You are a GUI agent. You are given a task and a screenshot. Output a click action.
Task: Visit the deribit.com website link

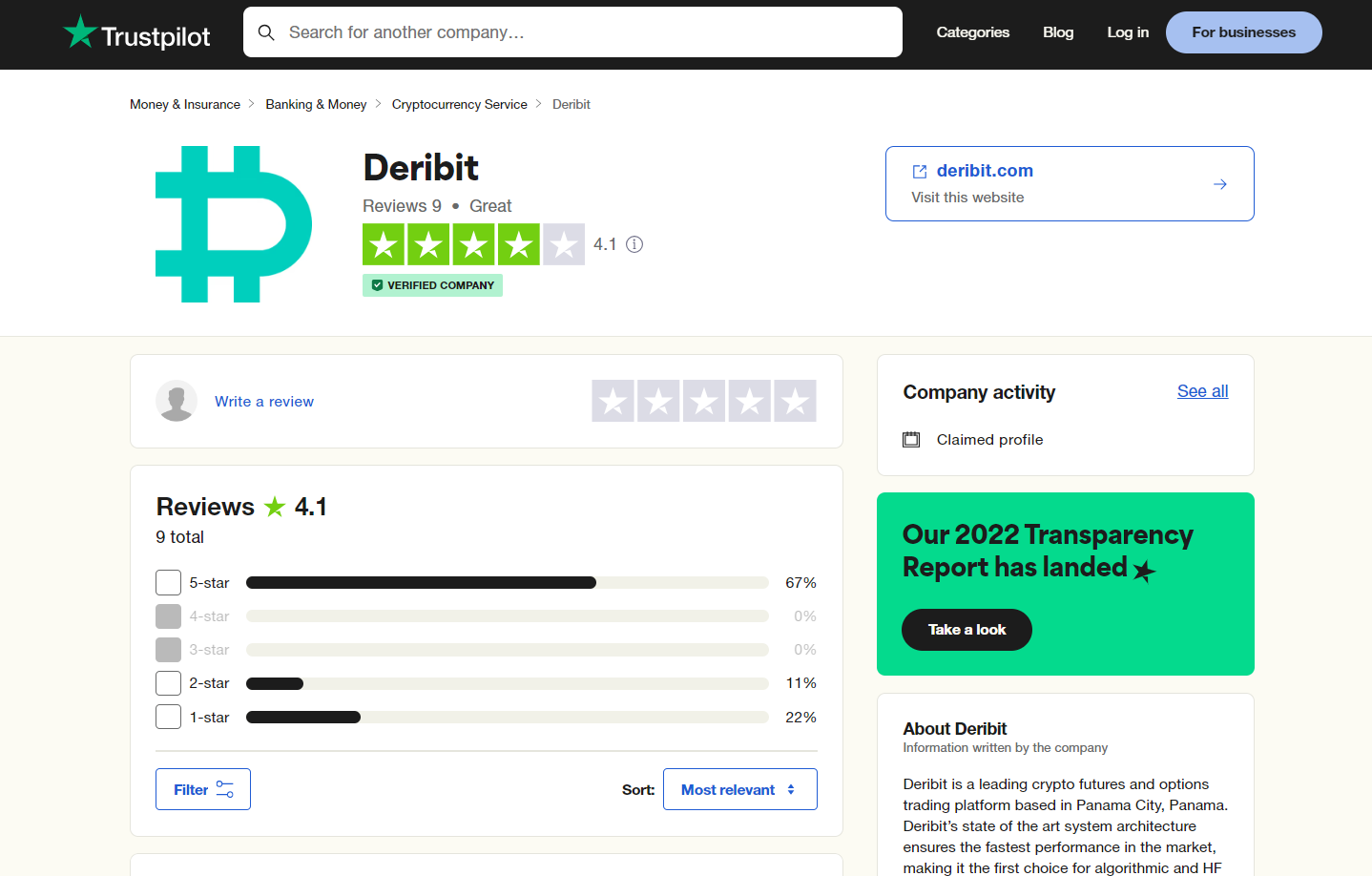click(985, 171)
